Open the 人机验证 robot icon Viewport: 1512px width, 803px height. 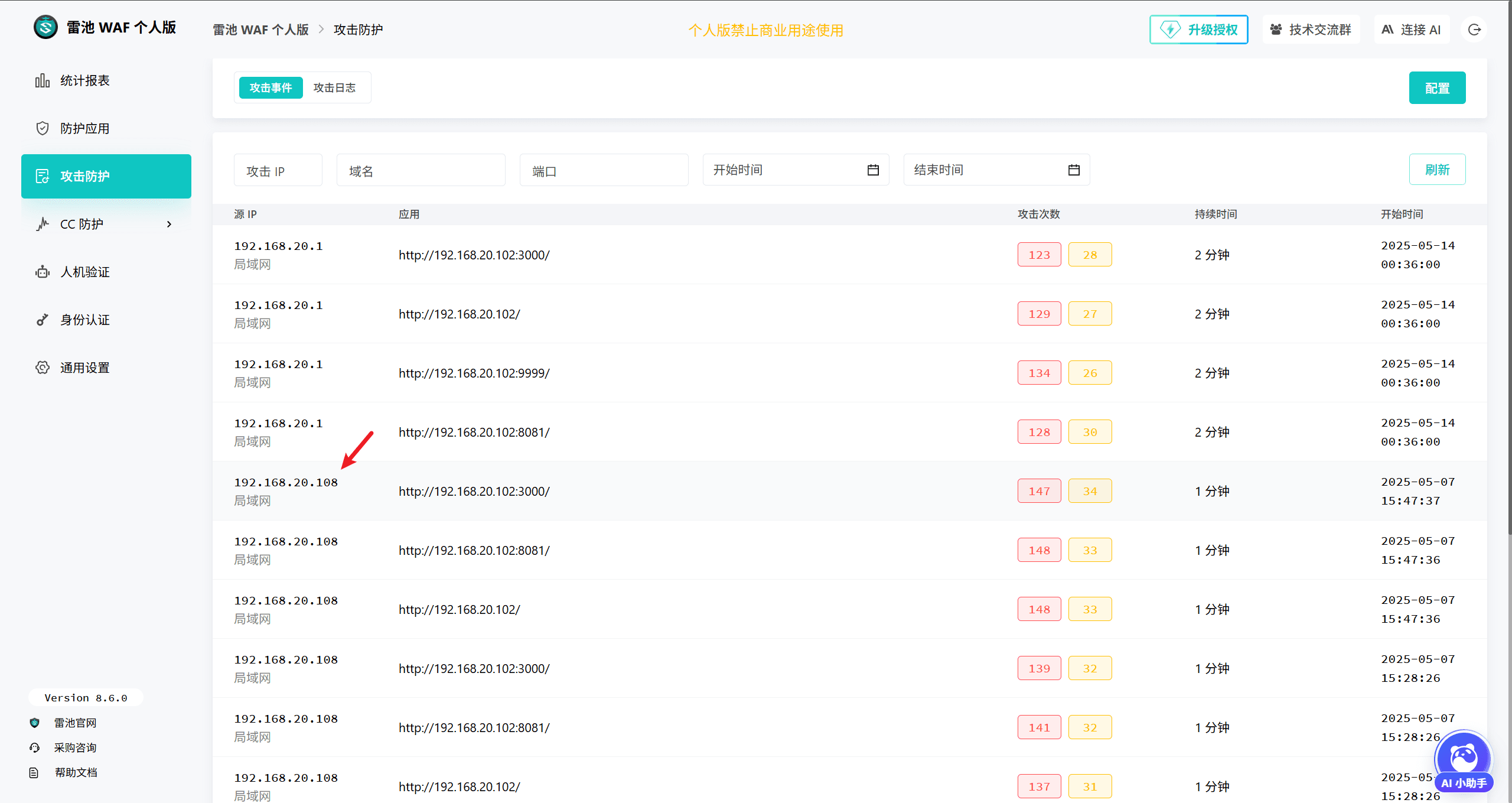click(43, 272)
